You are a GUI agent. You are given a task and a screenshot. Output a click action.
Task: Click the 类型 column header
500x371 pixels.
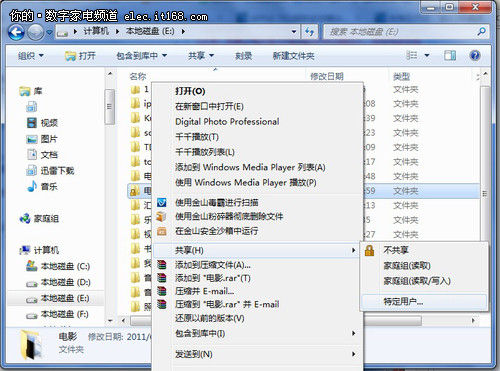click(x=401, y=76)
